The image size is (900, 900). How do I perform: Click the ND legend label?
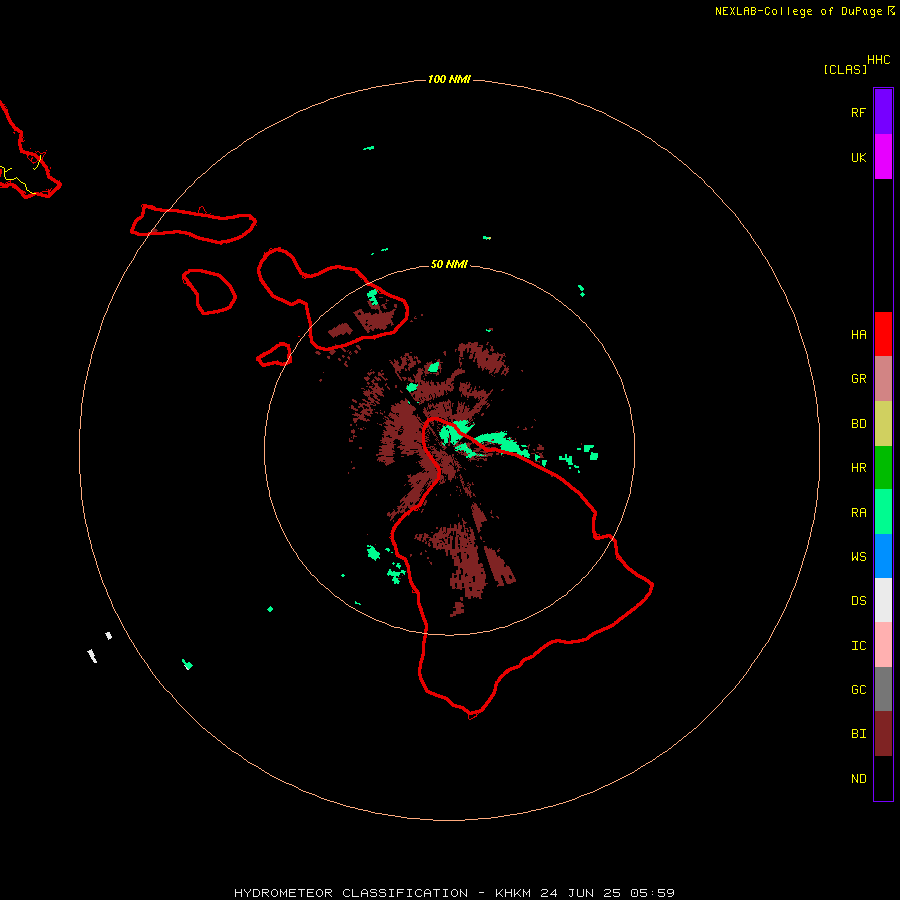click(x=858, y=779)
